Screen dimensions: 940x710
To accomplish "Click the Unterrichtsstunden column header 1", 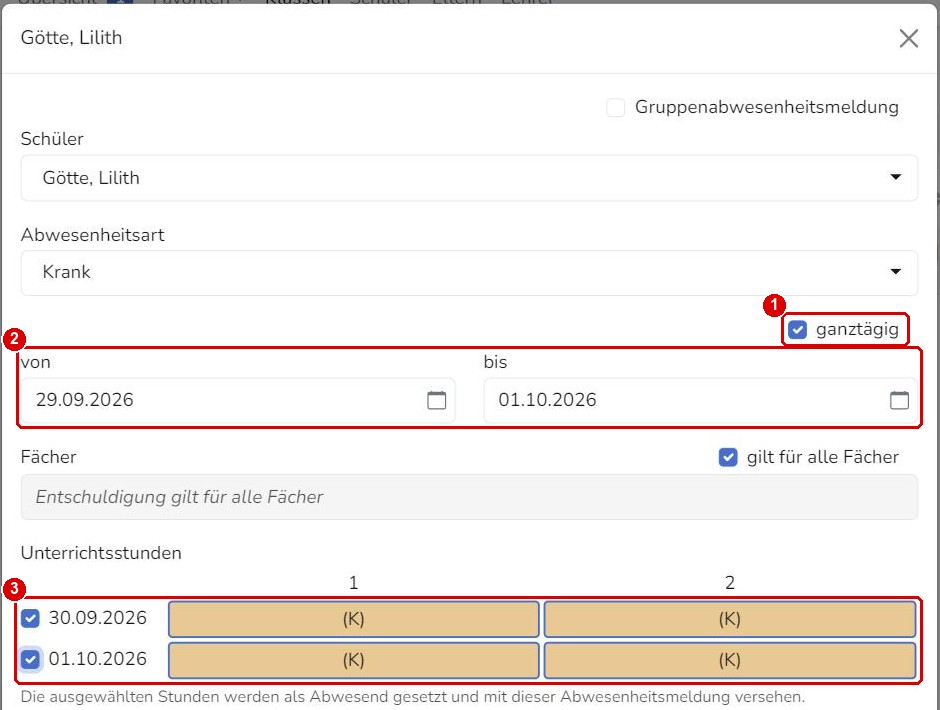I will [x=354, y=583].
